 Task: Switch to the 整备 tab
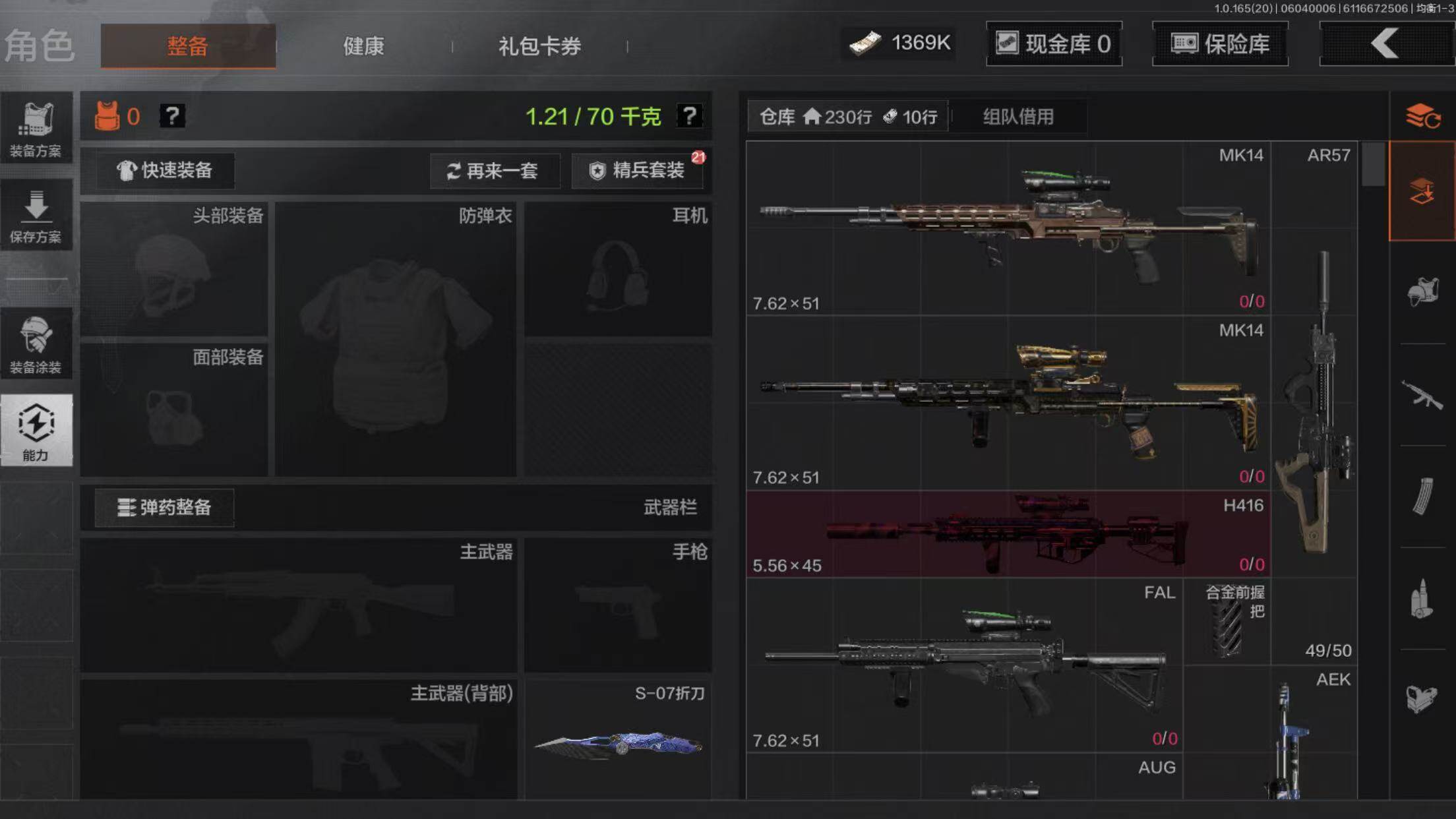pos(188,46)
